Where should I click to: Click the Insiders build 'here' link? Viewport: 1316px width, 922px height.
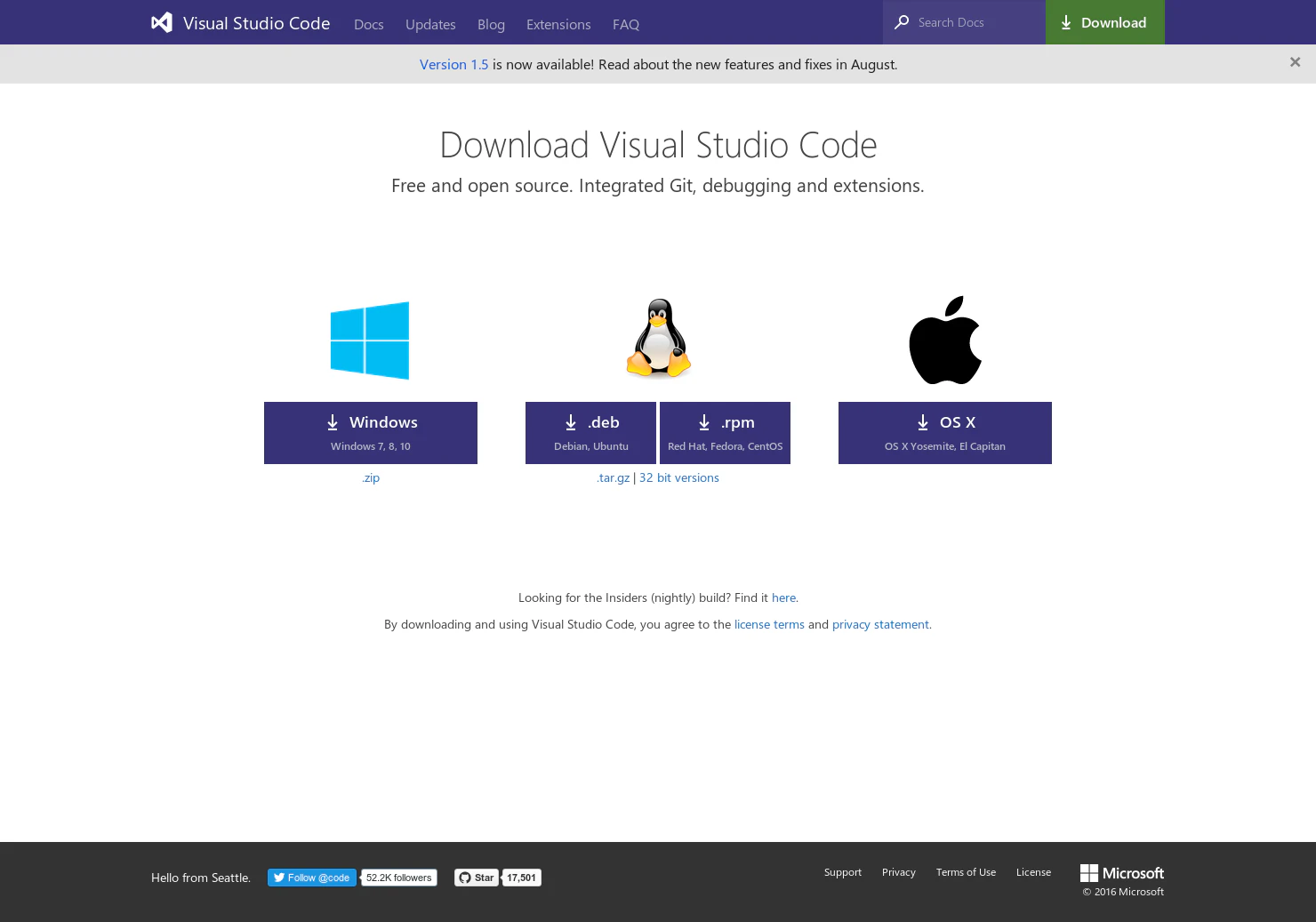coord(783,597)
